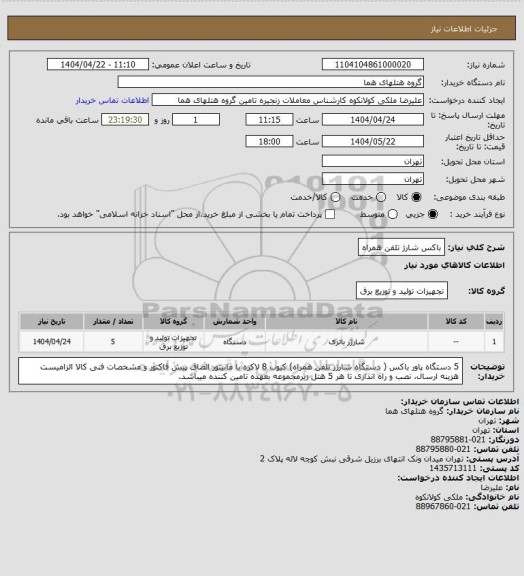
Task: Click the postal code 1435713111
Action: pyautogui.click(x=453, y=468)
